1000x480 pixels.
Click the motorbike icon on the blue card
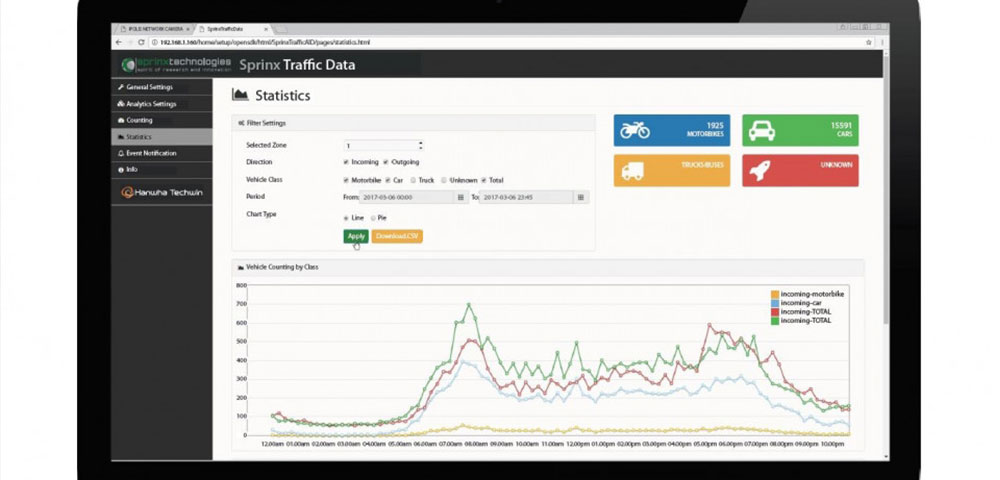635,130
